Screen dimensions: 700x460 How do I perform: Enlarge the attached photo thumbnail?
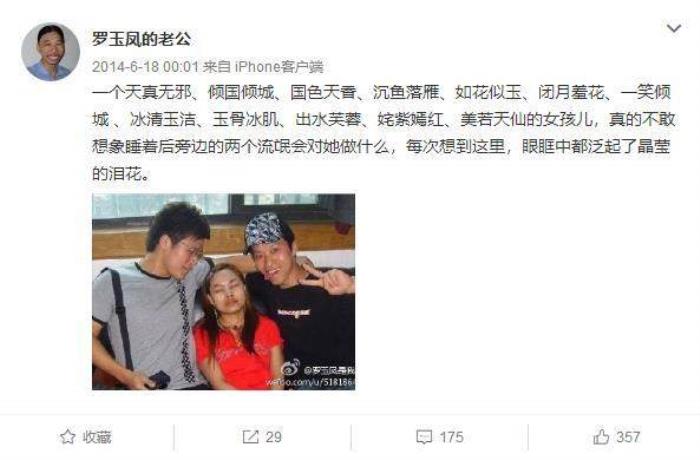(224, 292)
